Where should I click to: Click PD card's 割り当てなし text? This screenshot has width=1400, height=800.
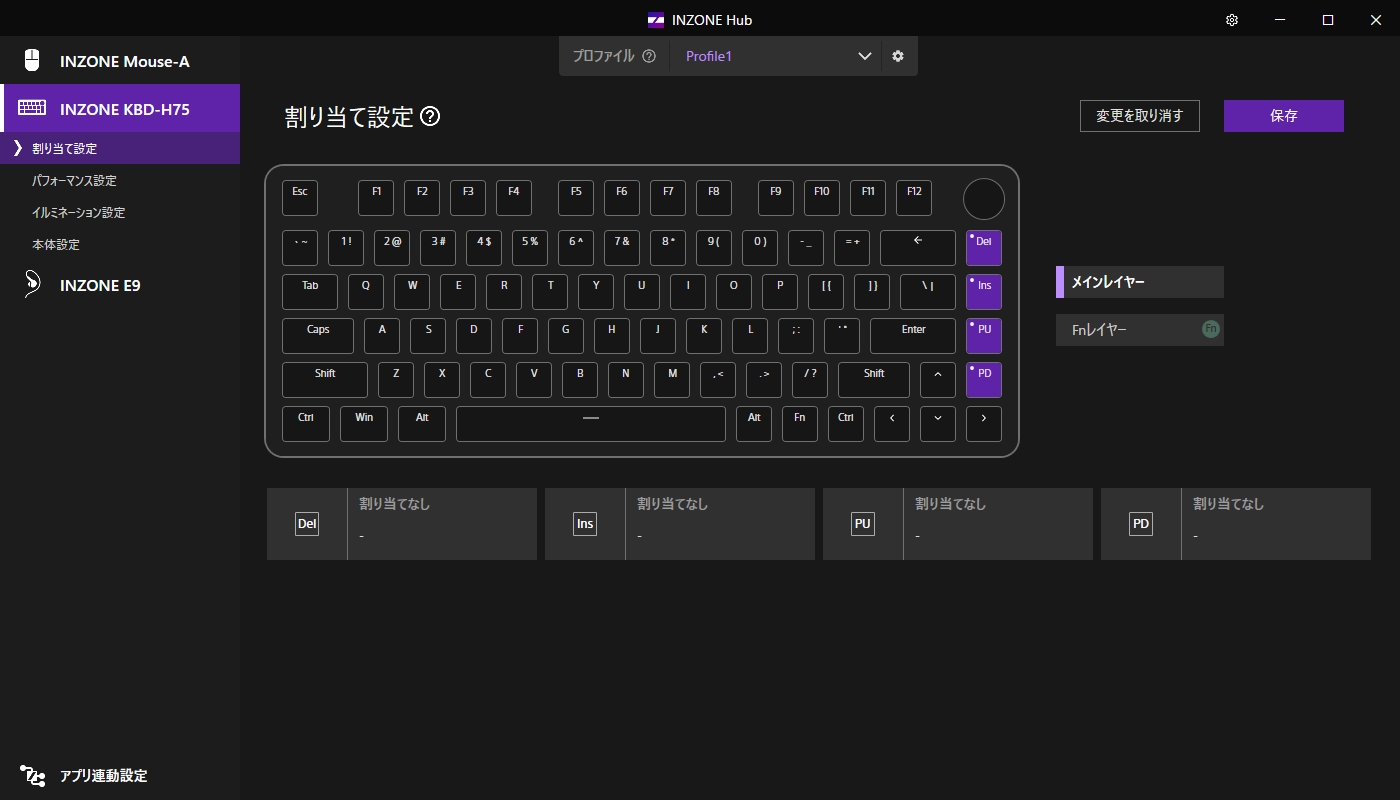(x=1229, y=504)
